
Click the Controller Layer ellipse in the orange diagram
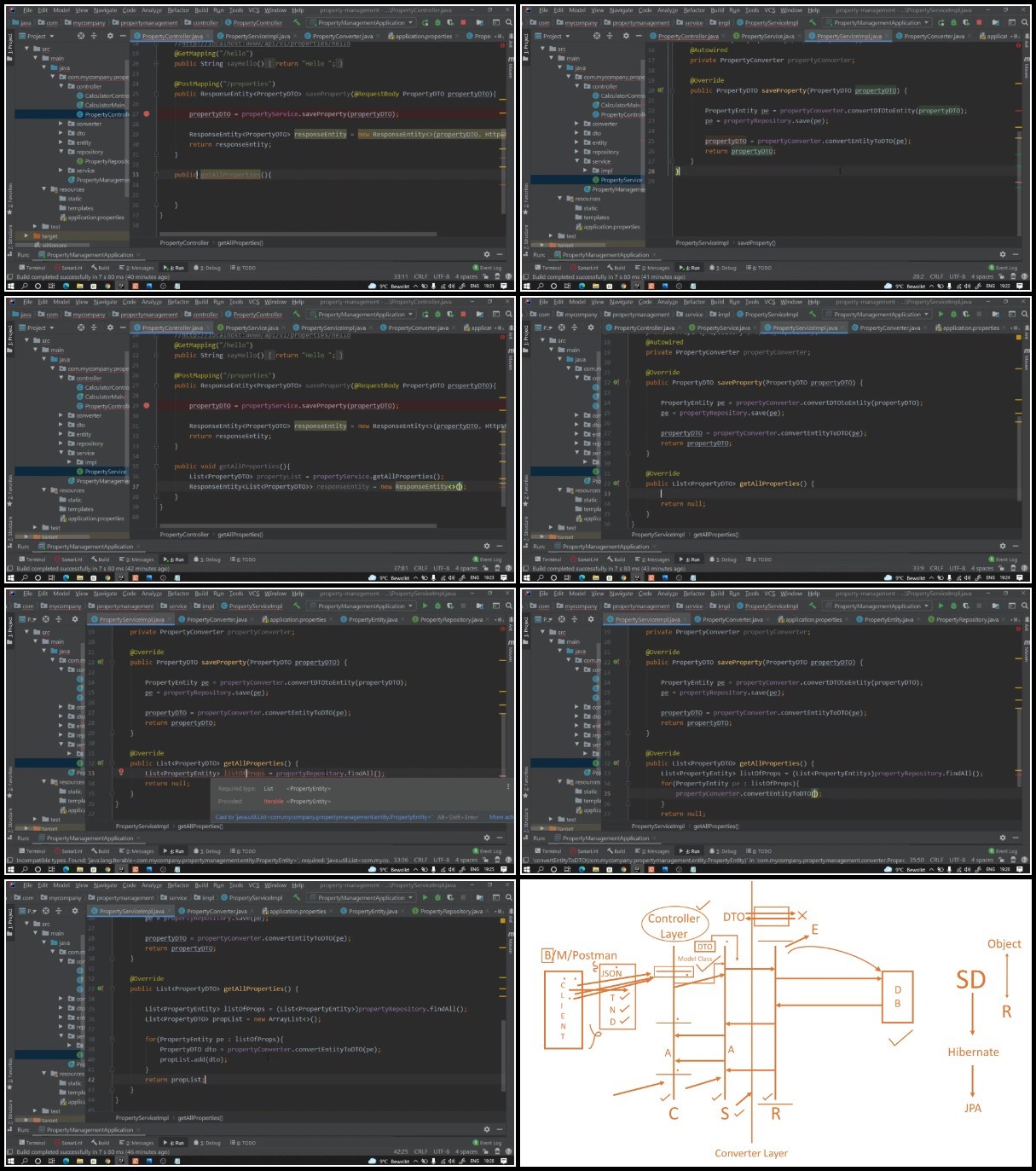tap(674, 925)
